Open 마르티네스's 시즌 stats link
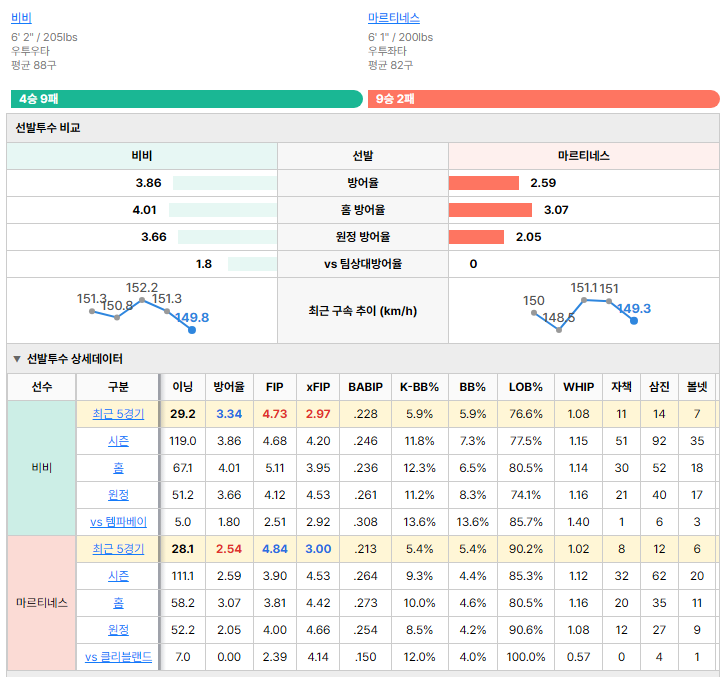 (x=118, y=576)
